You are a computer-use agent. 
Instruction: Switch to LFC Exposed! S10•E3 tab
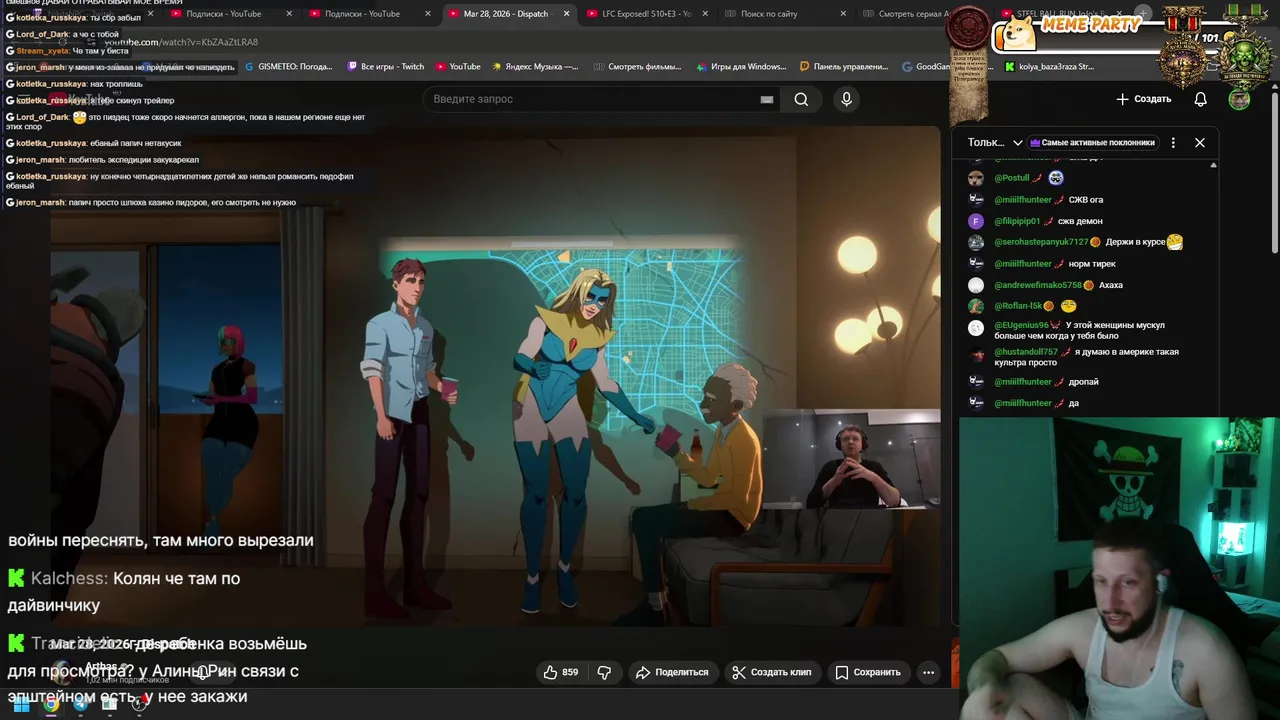pos(646,14)
